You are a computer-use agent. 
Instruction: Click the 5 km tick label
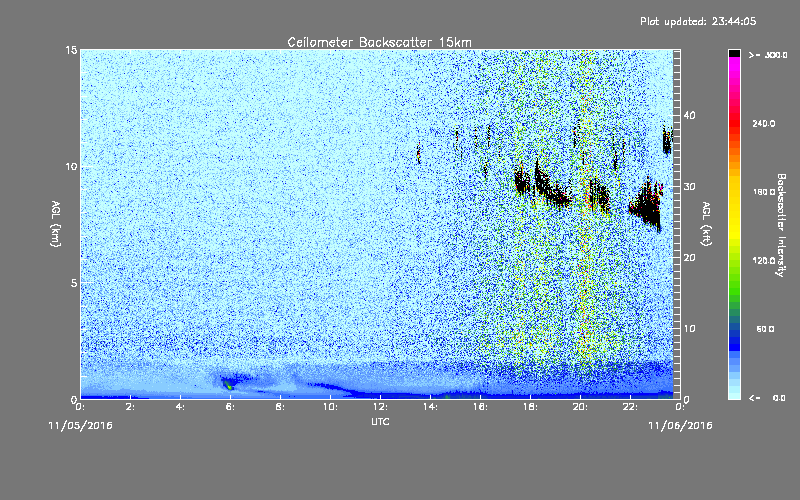(74, 283)
